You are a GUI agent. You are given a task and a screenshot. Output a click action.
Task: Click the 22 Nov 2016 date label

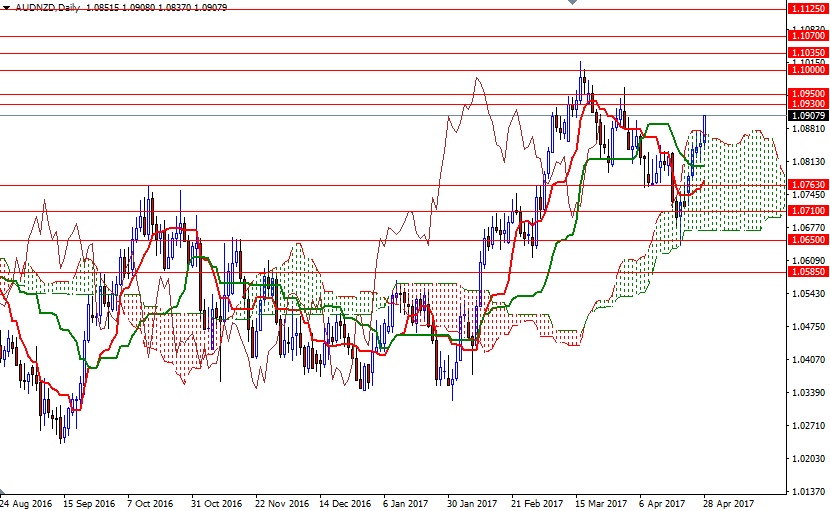(282, 503)
